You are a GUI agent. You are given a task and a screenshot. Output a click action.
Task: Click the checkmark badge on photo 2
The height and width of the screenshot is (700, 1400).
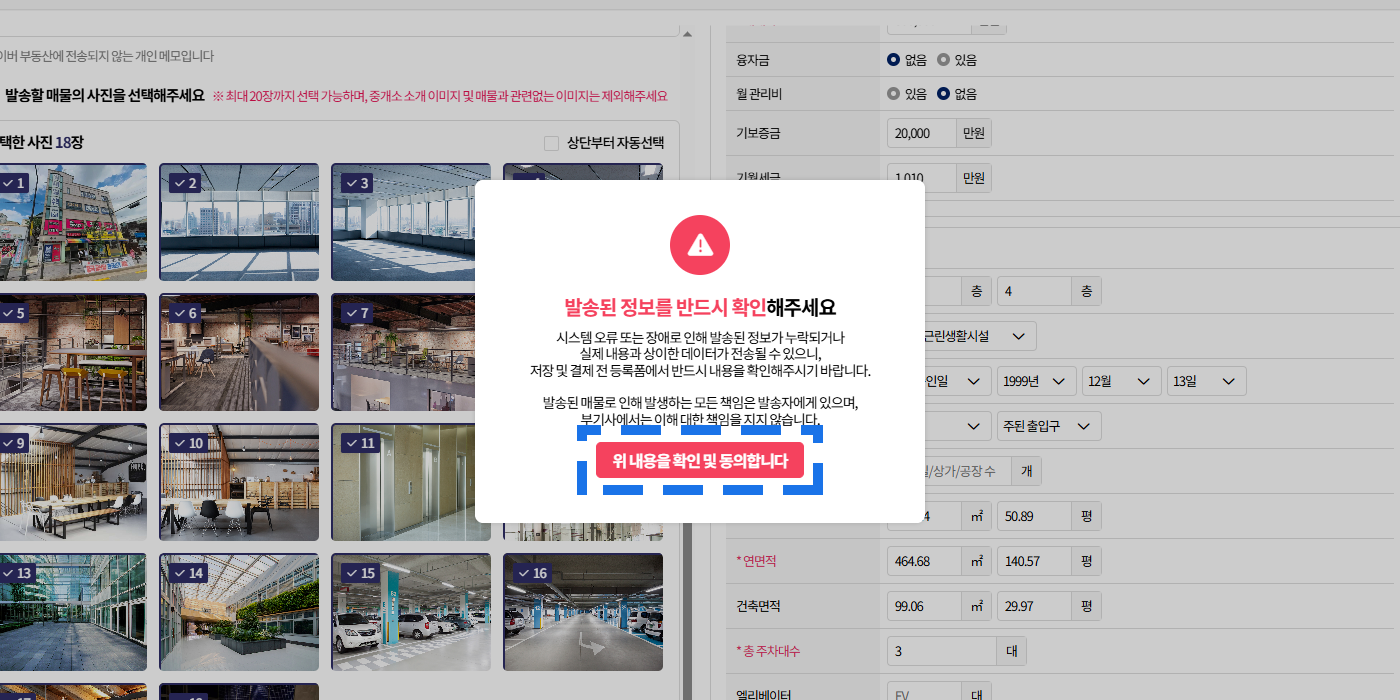point(184,183)
